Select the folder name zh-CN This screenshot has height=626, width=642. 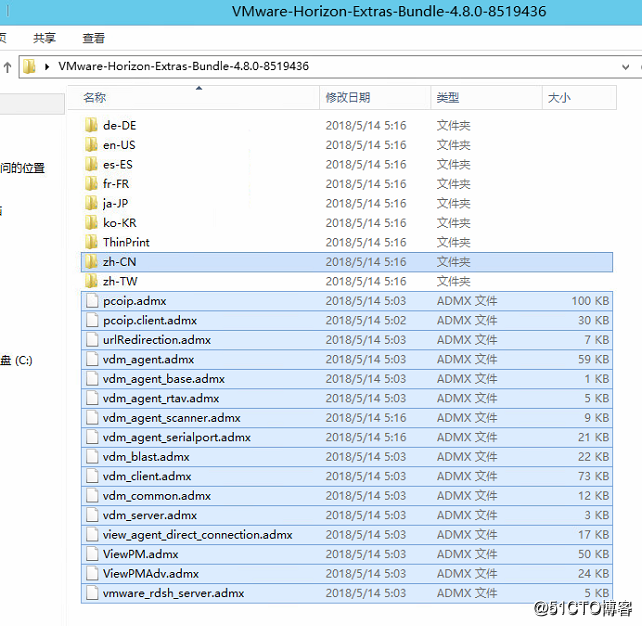tap(119, 262)
